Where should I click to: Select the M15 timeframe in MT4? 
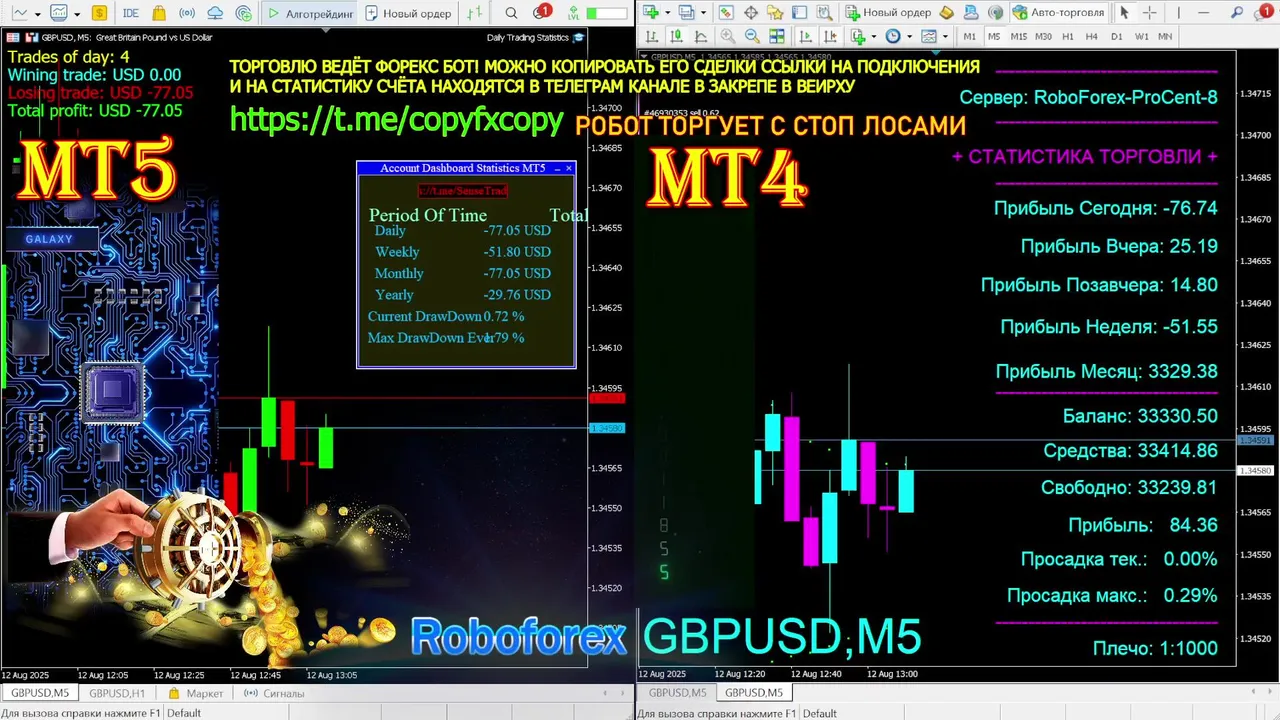click(1018, 36)
